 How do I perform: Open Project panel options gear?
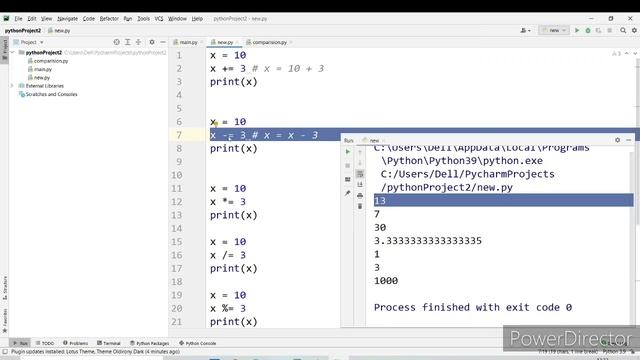coord(152,42)
